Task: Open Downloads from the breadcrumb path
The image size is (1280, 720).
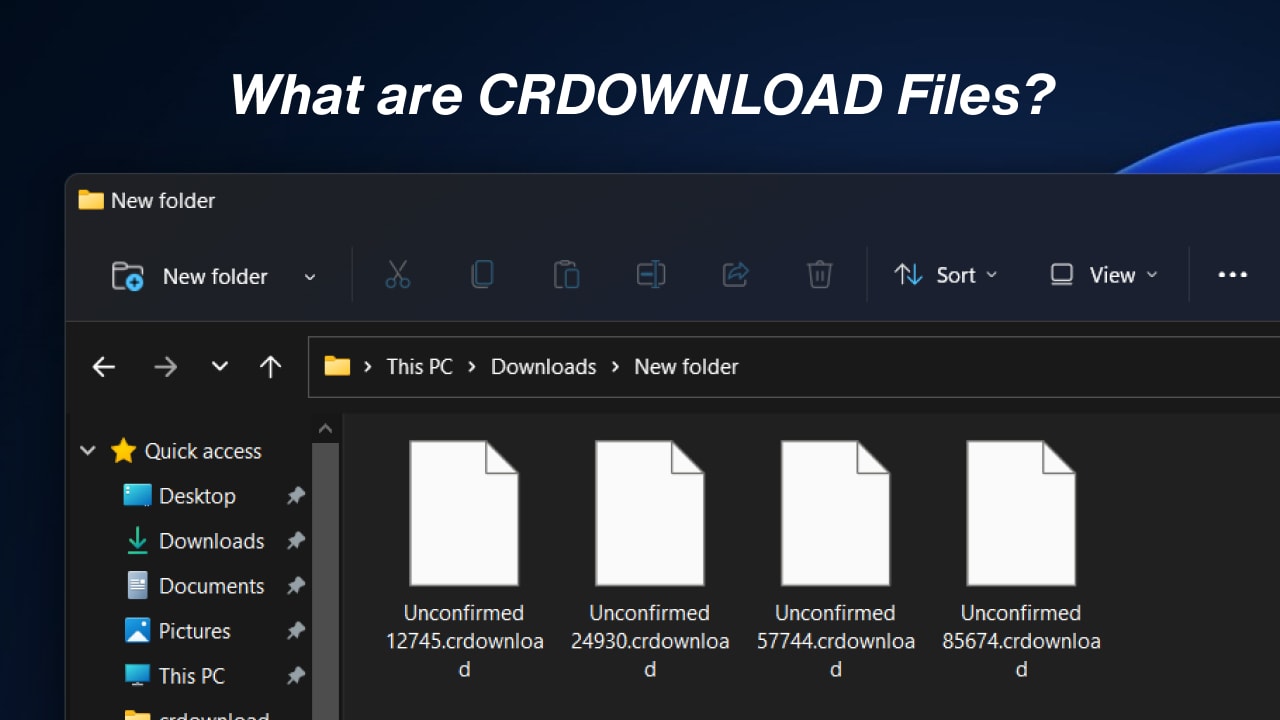Action: [543, 366]
